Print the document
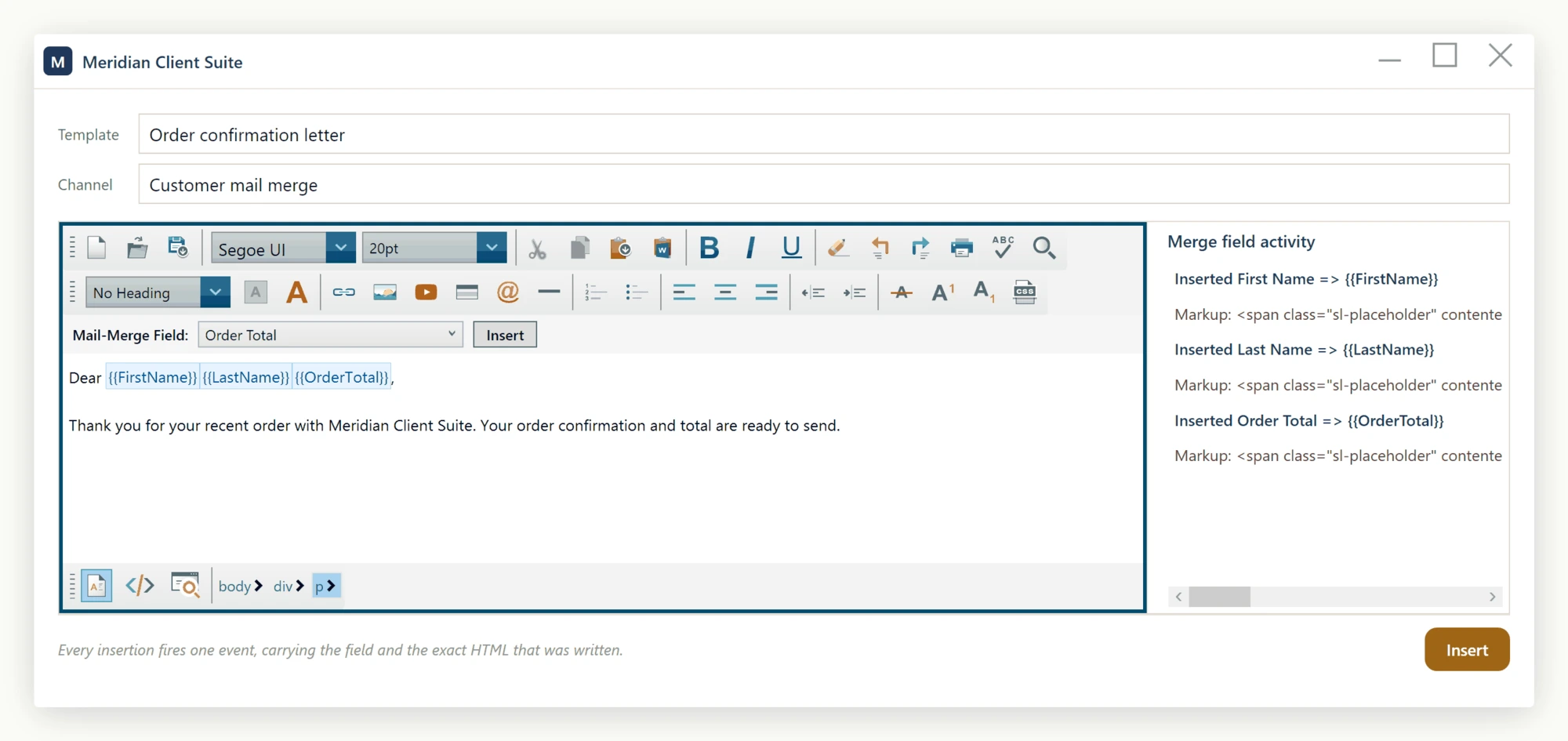The height and width of the screenshot is (741, 1568). 961,248
